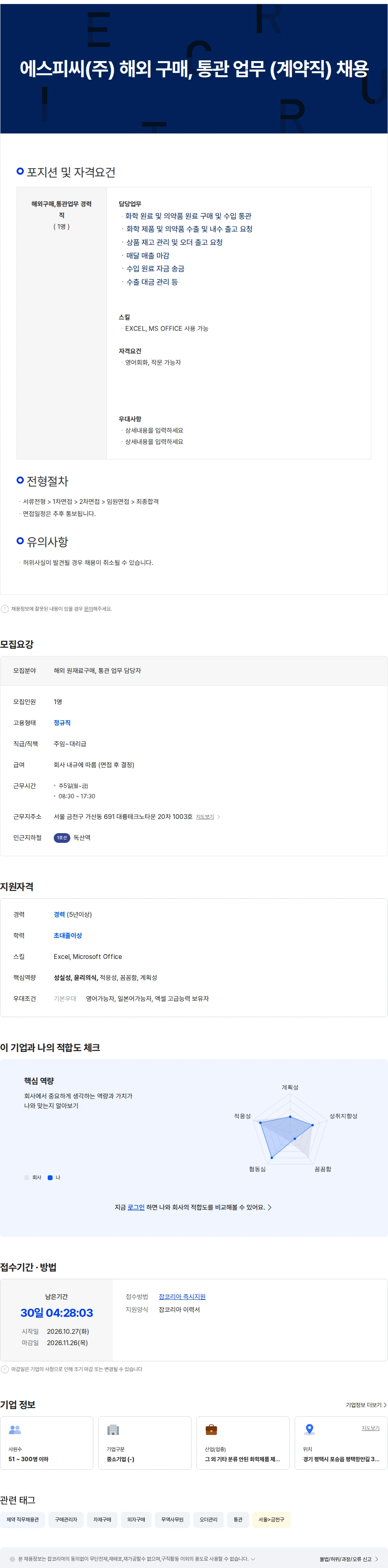
Task: Click the info icon beside 마감일은 기업의 사정
Action: (5, 1369)
